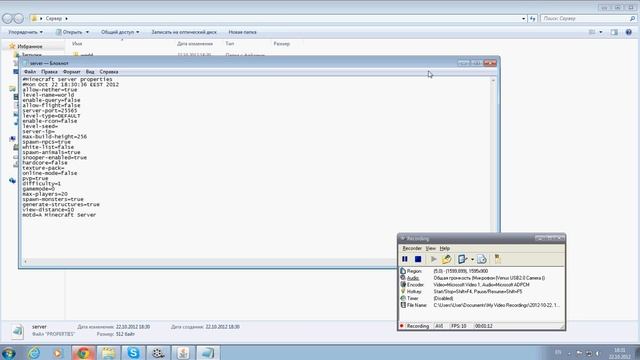Screen dimensions: 640x360
Task: Open the Файл menu in Notepad
Action: (30, 72)
